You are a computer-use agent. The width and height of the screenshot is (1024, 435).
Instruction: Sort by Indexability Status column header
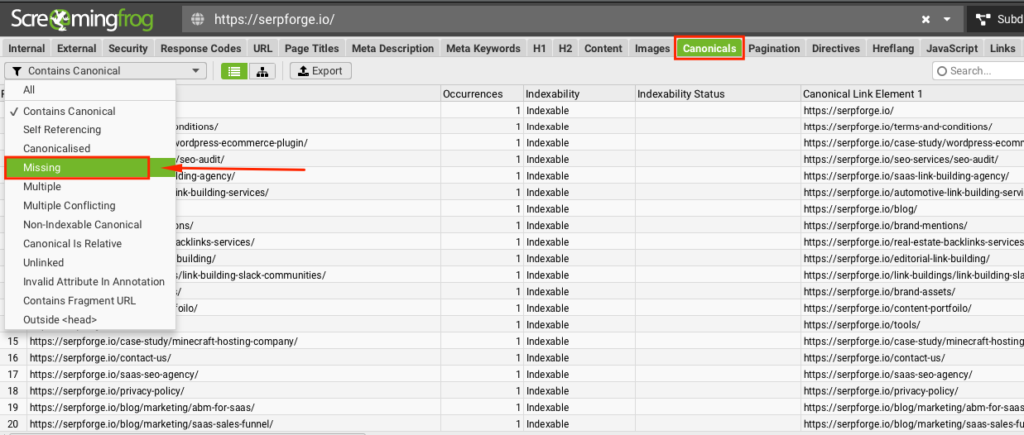pos(718,94)
